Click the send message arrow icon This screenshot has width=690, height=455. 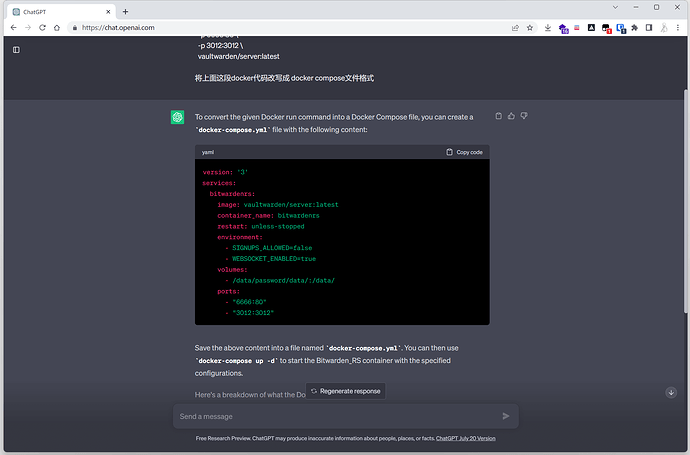(x=506, y=416)
